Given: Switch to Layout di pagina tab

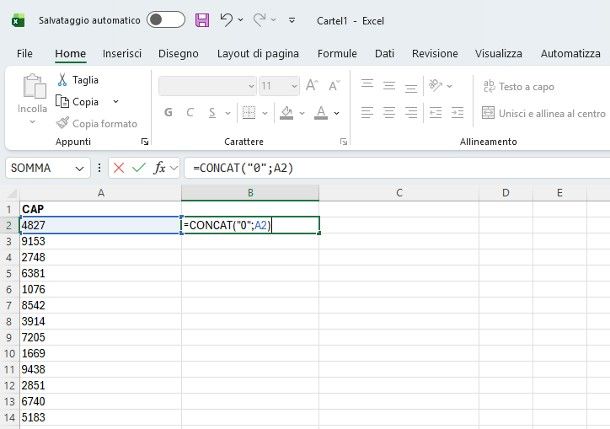Looking at the screenshot, I should tap(258, 53).
